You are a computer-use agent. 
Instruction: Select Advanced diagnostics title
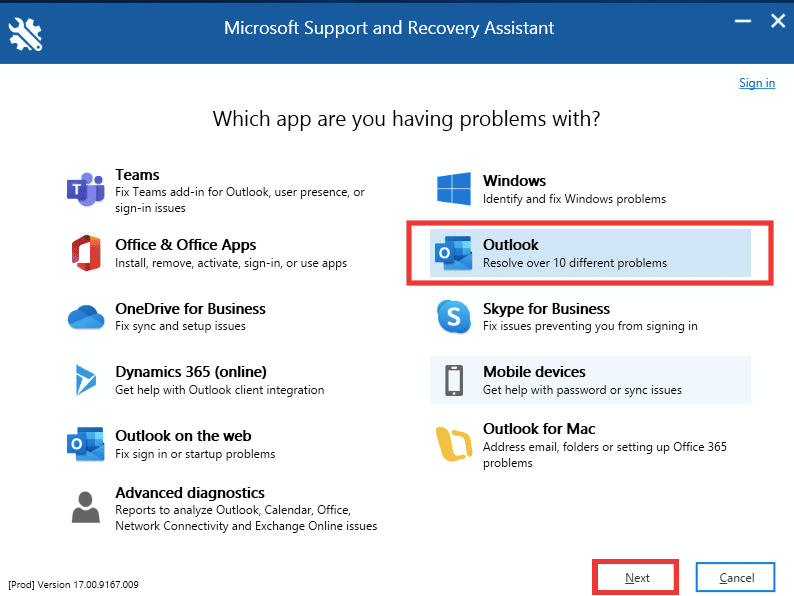[x=190, y=493]
